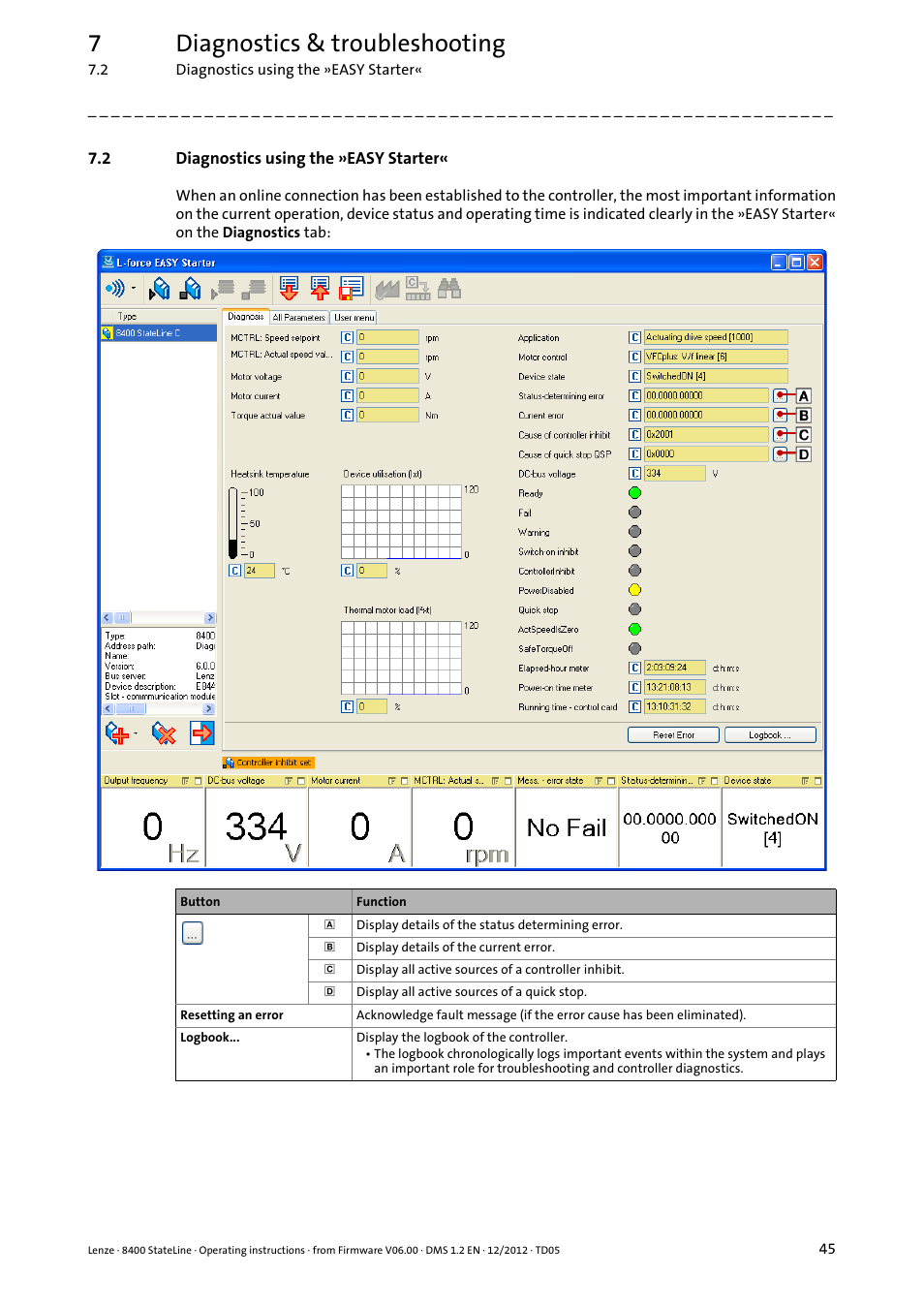The width and height of the screenshot is (924, 1308).
Task: Click the C icon beside Speed setpoint
Action: point(347,338)
